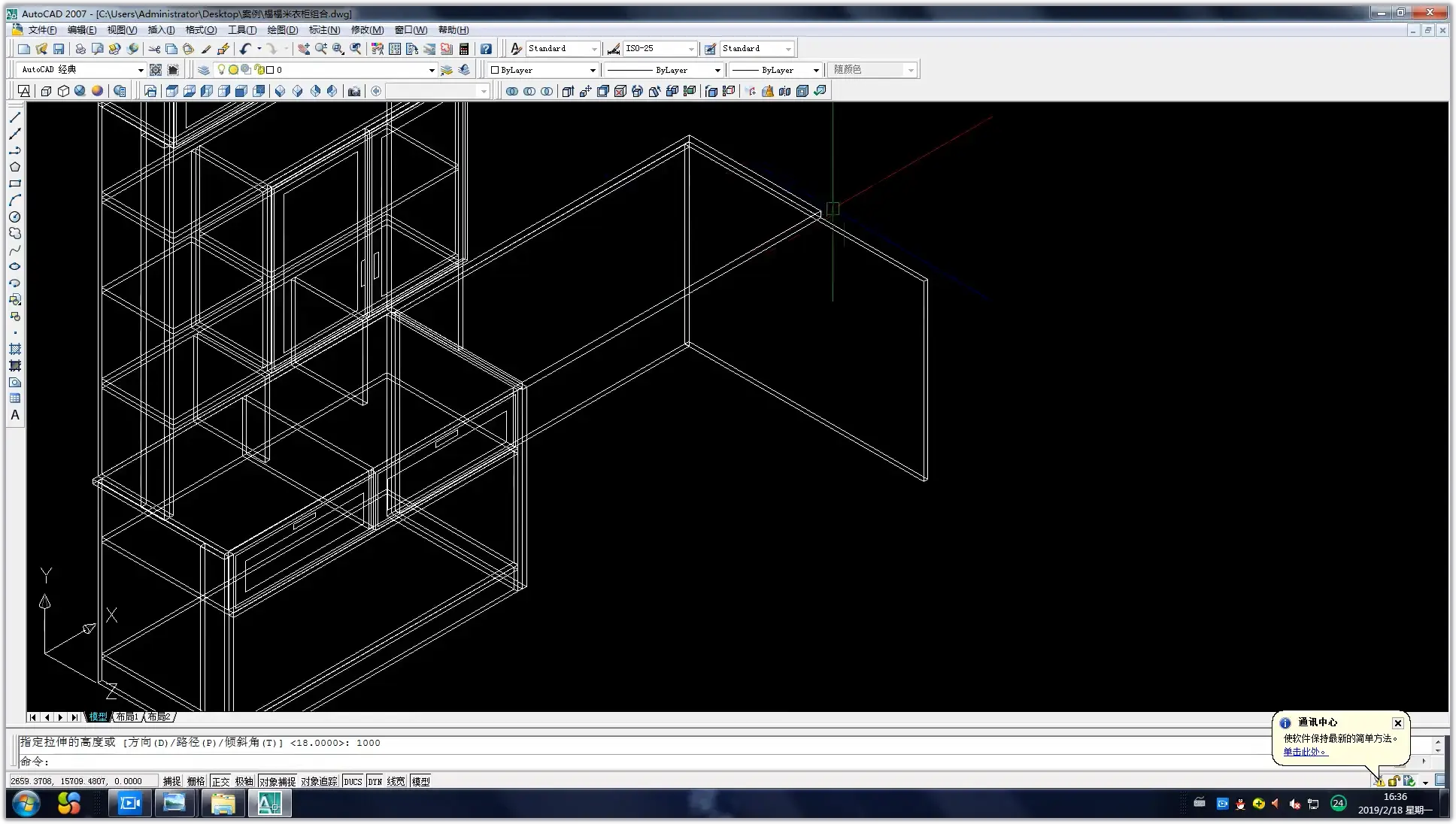Click the Undo arrow icon
Image resolution: width=1456 pixels, height=824 pixels.
point(245,49)
